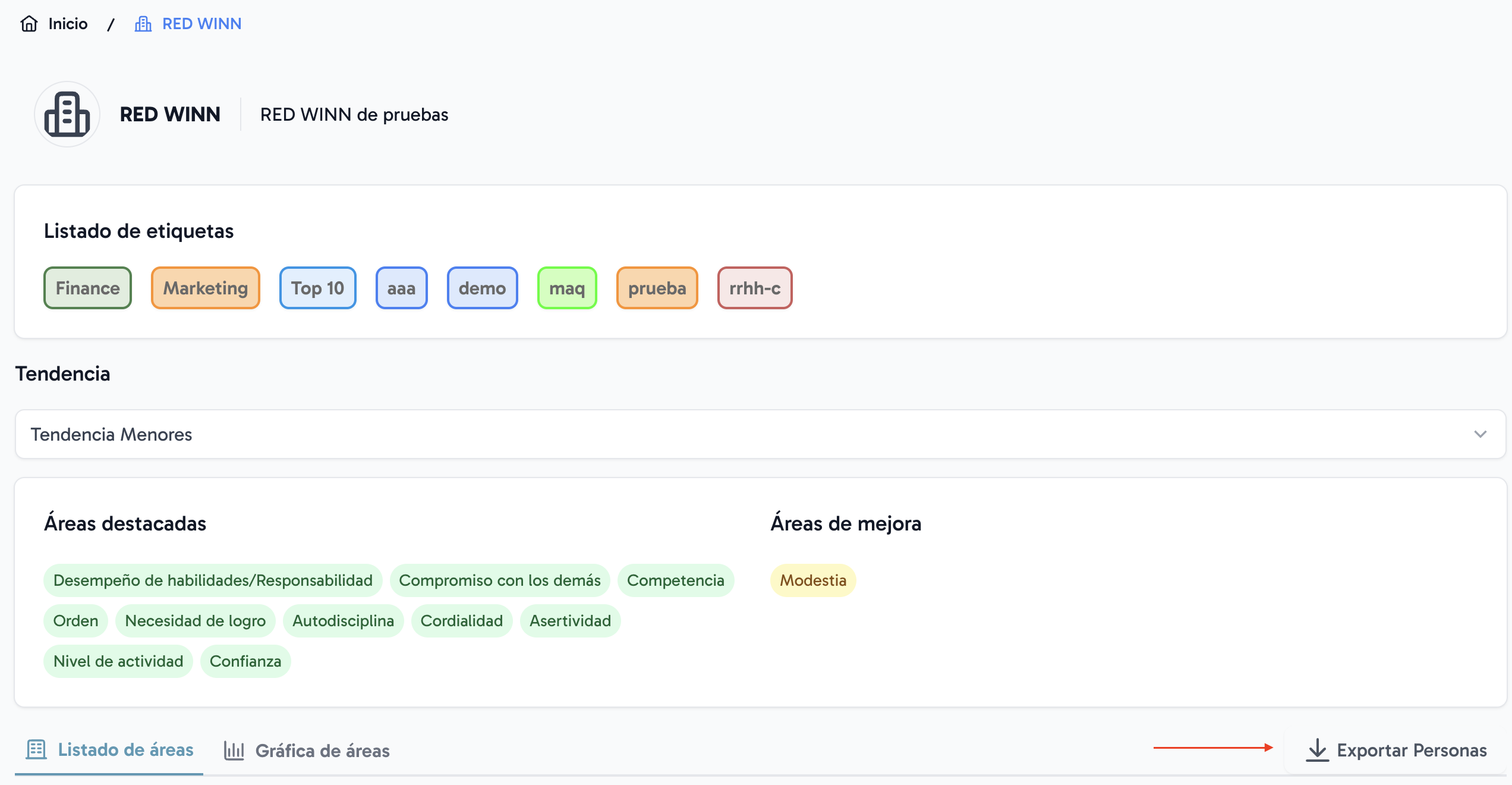Select the green Finance tag
Image resolution: width=1512 pixels, height=785 pixels.
point(87,288)
